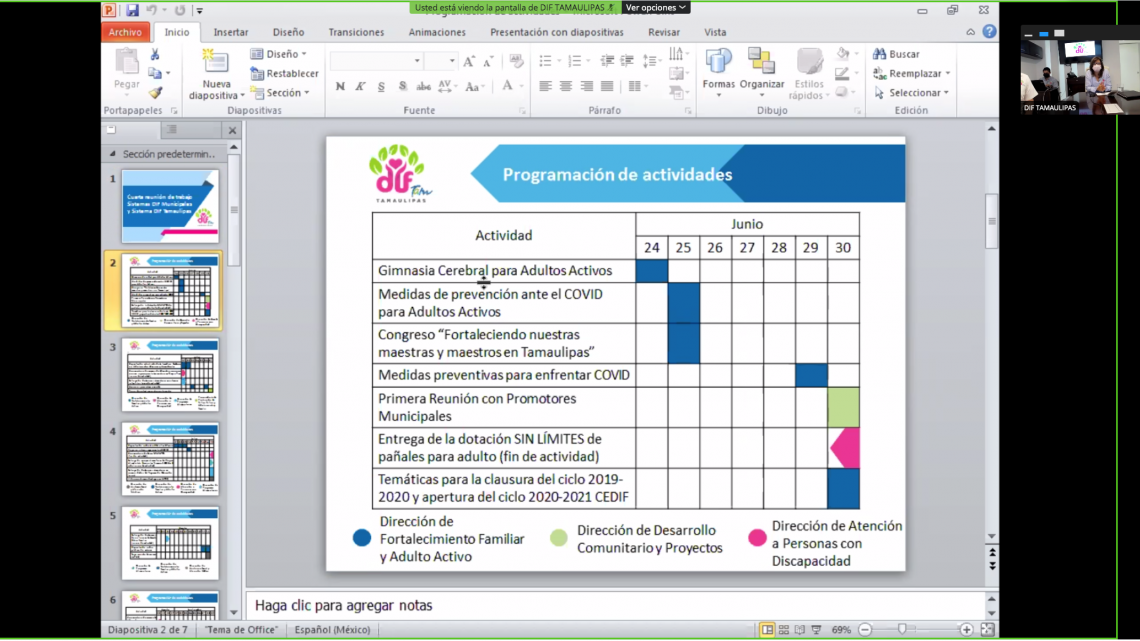The width and height of the screenshot is (1140, 641).
Task: Switch to slide sorter view icon
Action: [x=785, y=630]
